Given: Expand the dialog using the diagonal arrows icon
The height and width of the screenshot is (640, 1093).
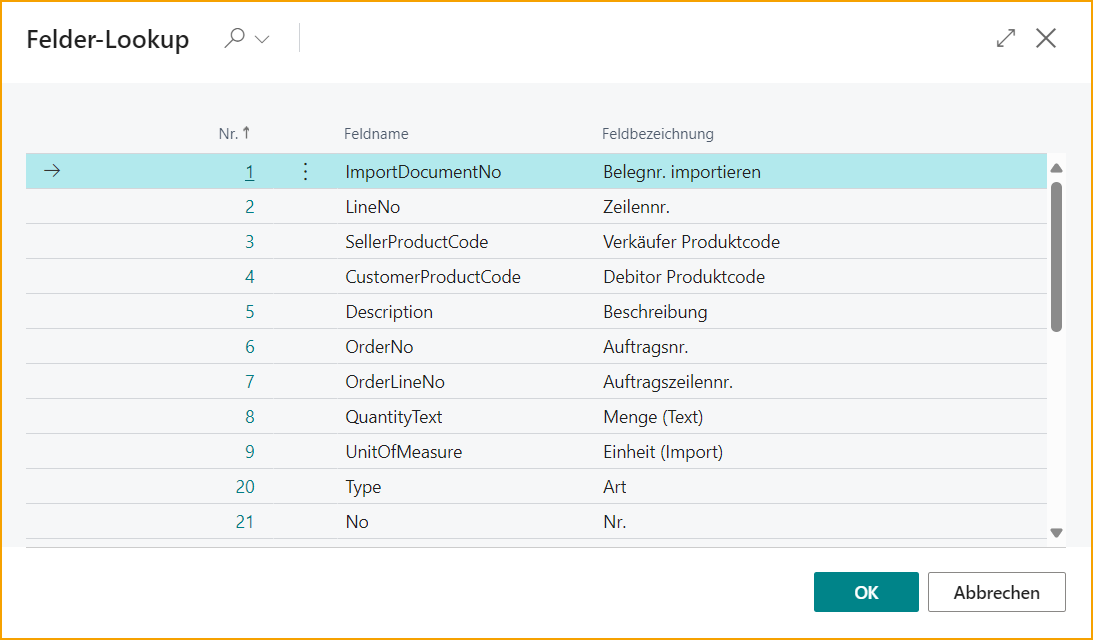Looking at the screenshot, I should pyautogui.click(x=1005, y=38).
